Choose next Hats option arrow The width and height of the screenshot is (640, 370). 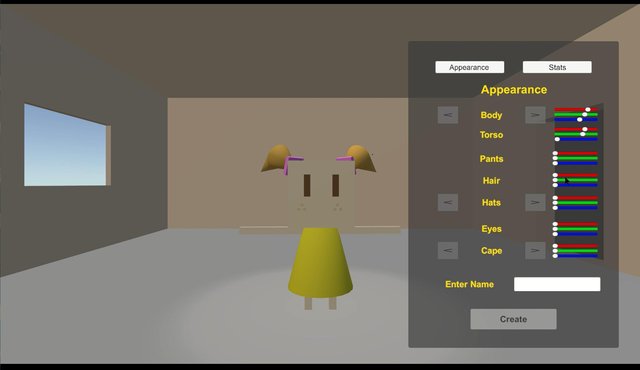click(x=535, y=202)
